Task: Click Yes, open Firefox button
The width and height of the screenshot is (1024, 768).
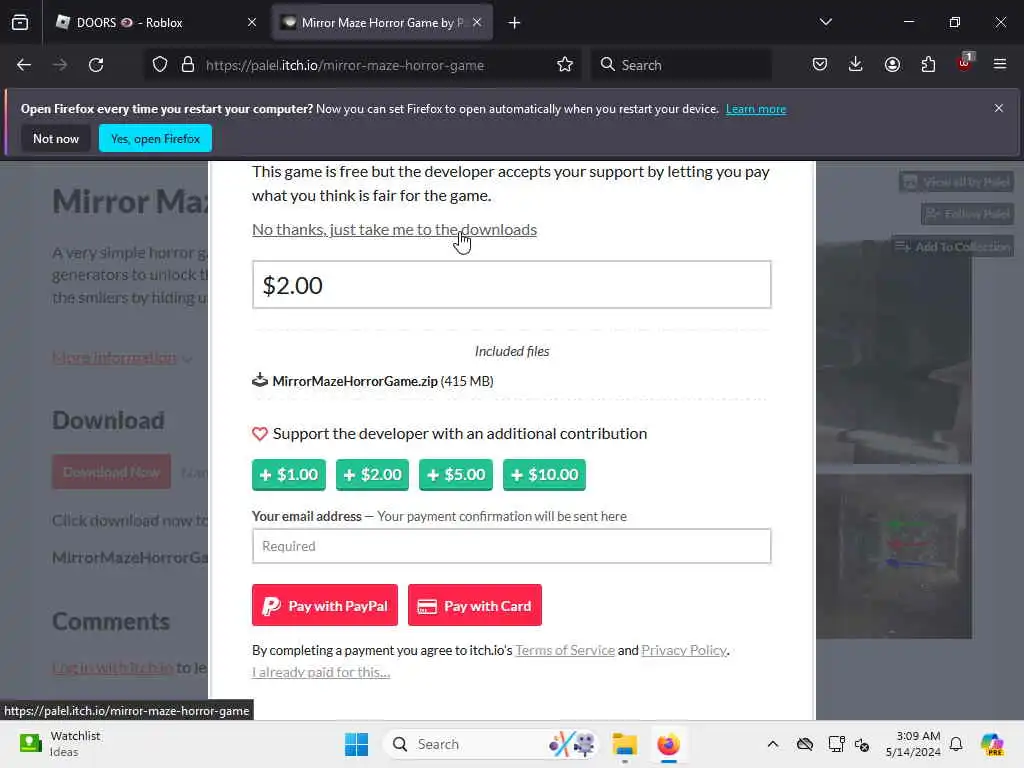Action: pos(155,138)
